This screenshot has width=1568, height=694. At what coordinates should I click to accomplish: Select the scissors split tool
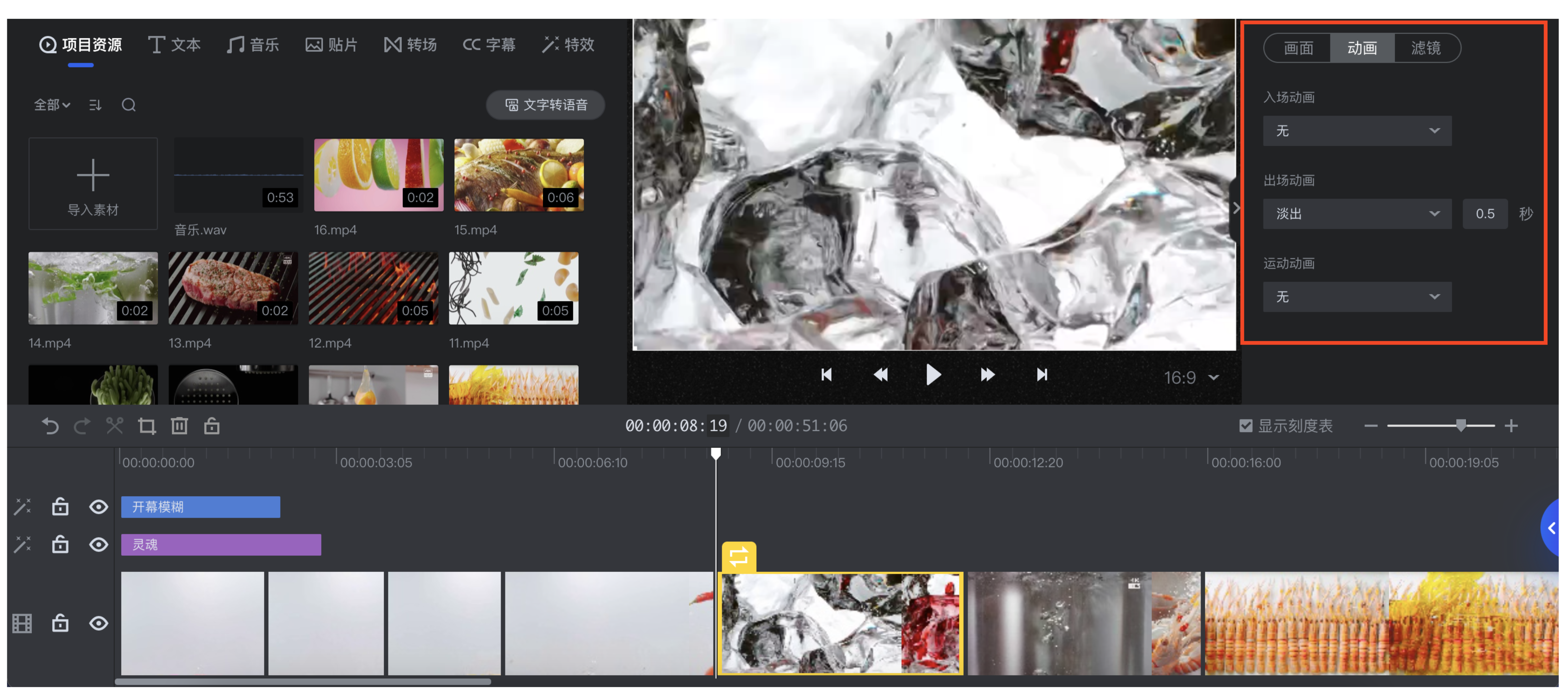[114, 426]
